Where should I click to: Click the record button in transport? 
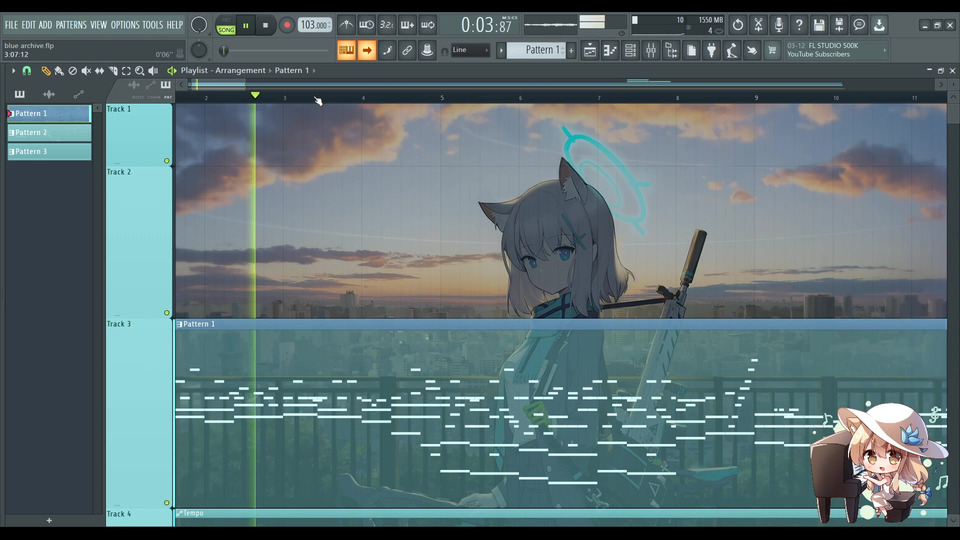coord(287,25)
